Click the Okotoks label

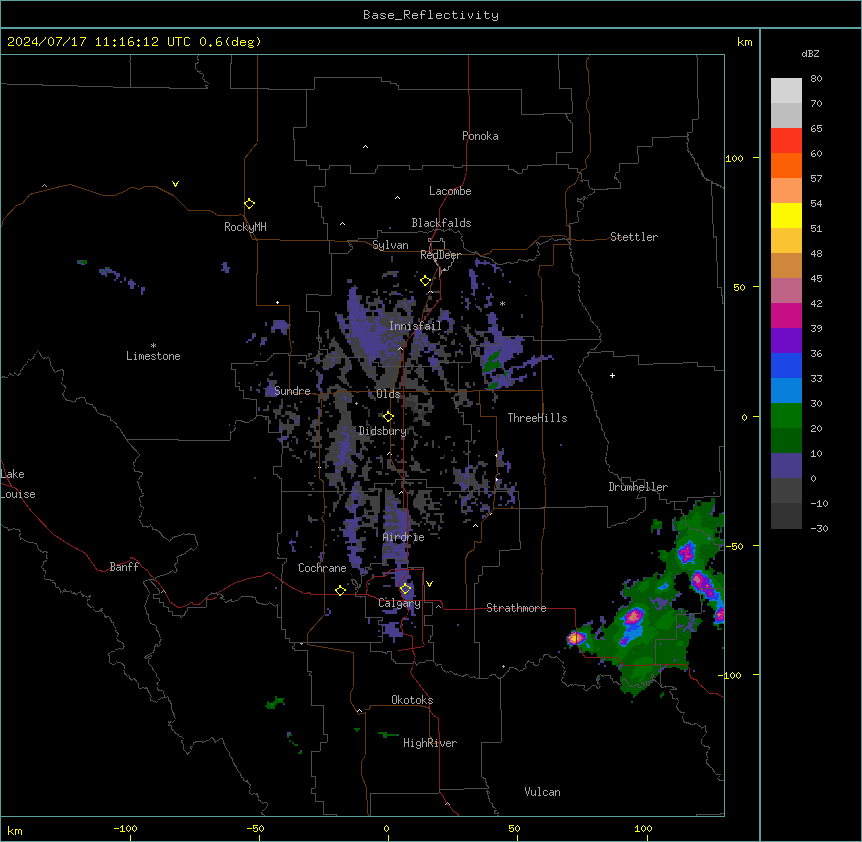(x=412, y=700)
